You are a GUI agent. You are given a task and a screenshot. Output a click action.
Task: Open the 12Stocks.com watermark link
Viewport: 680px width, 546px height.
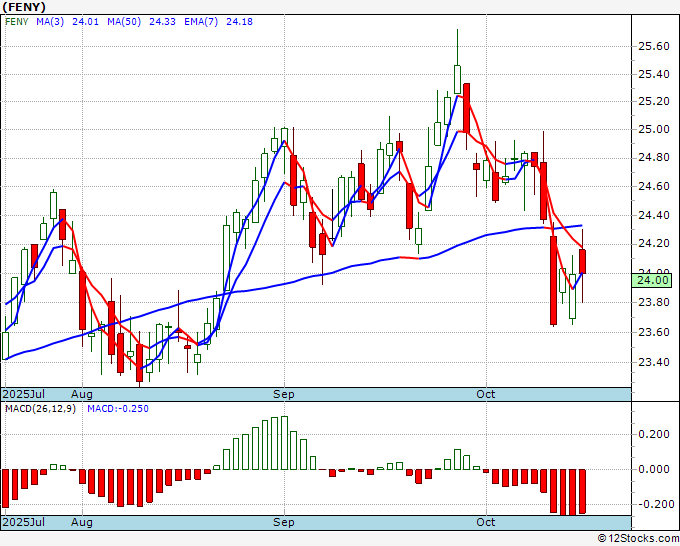point(637,538)
